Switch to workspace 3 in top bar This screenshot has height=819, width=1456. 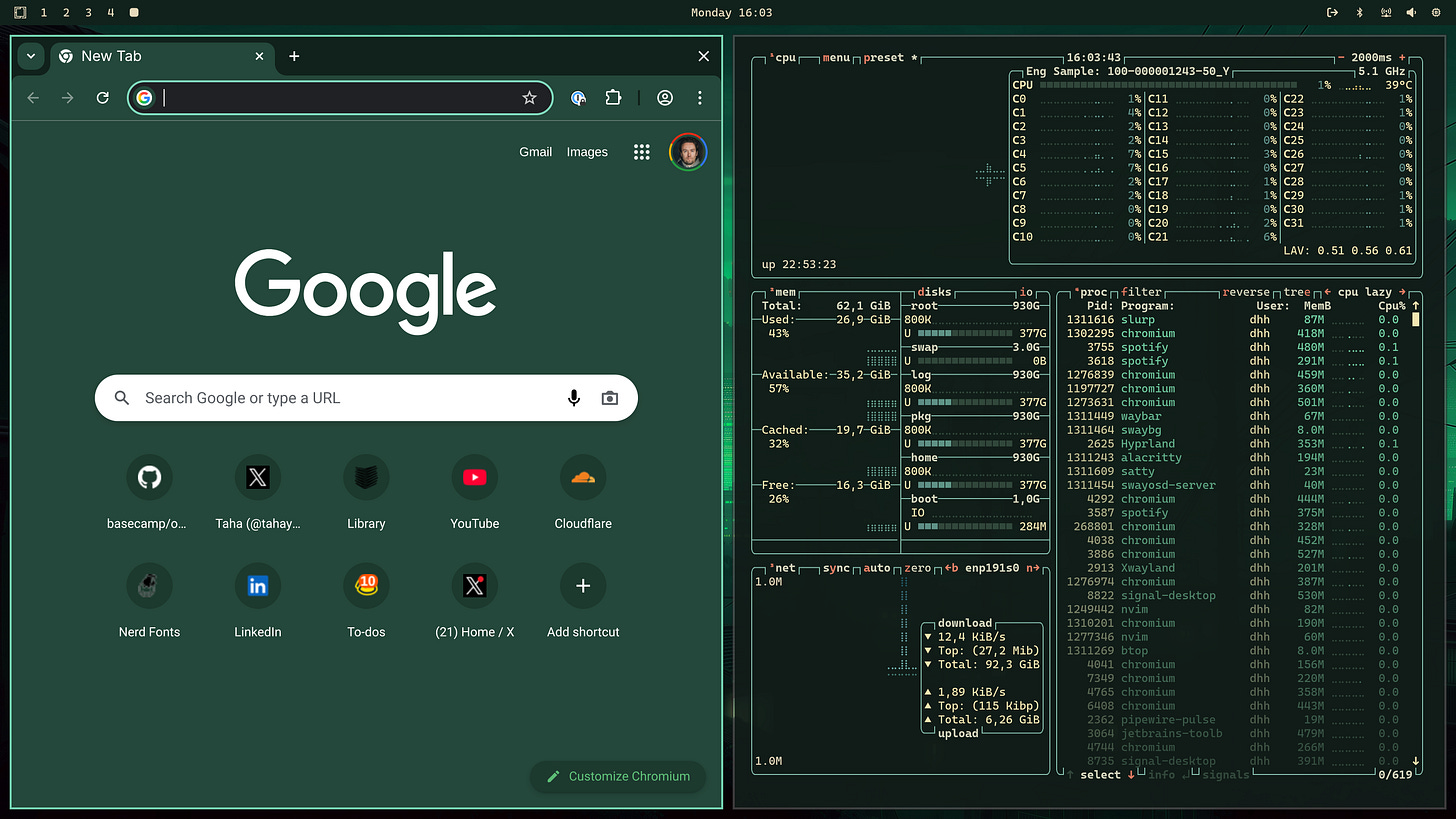(88, 12)
